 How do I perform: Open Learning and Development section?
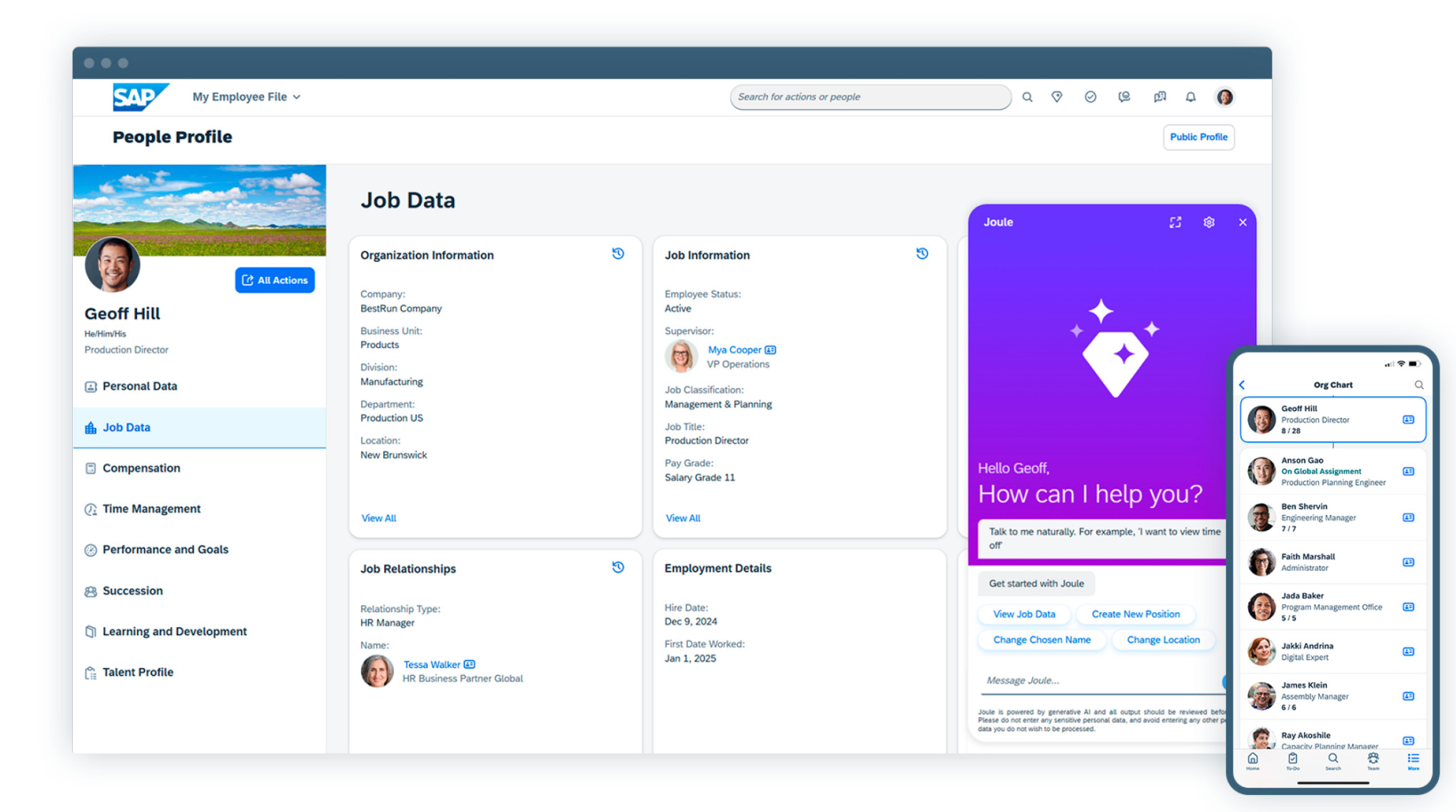click(x=199, y=631)
